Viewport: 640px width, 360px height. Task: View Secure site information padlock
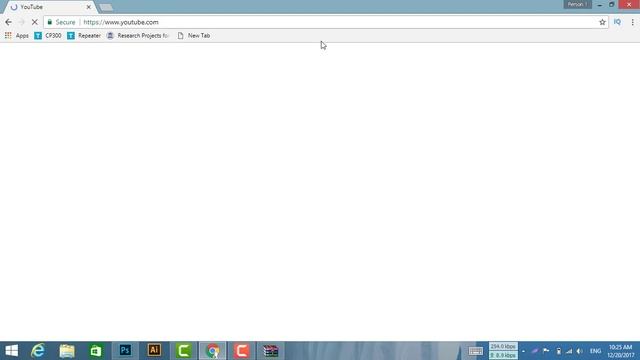(x=50, y=22)
